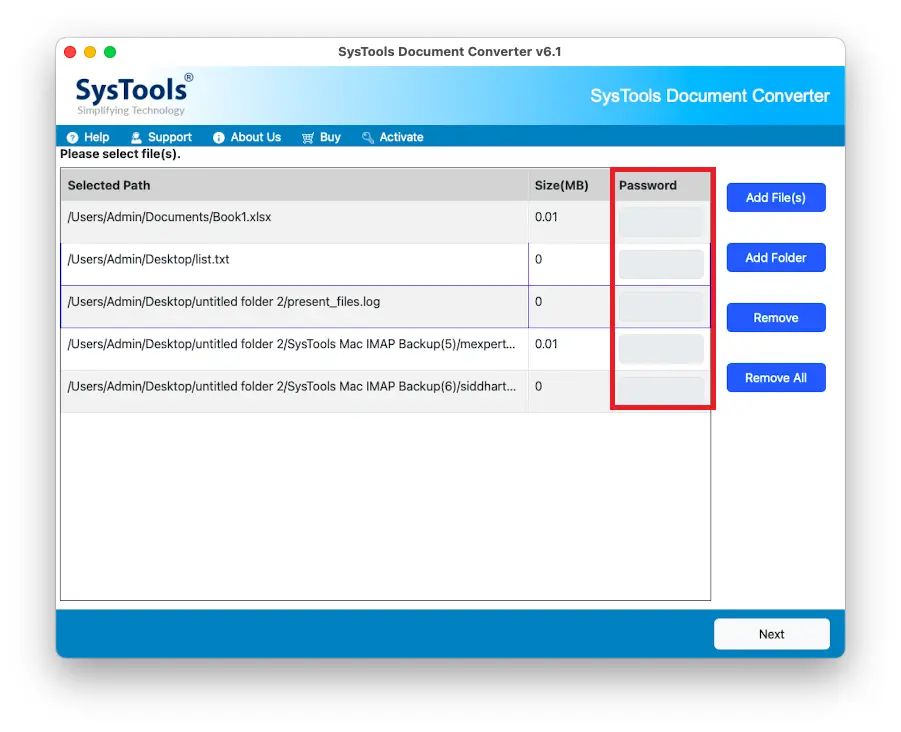Select the /Users/Admin/Documents/Book1.xlsx path

pos(170,217)
